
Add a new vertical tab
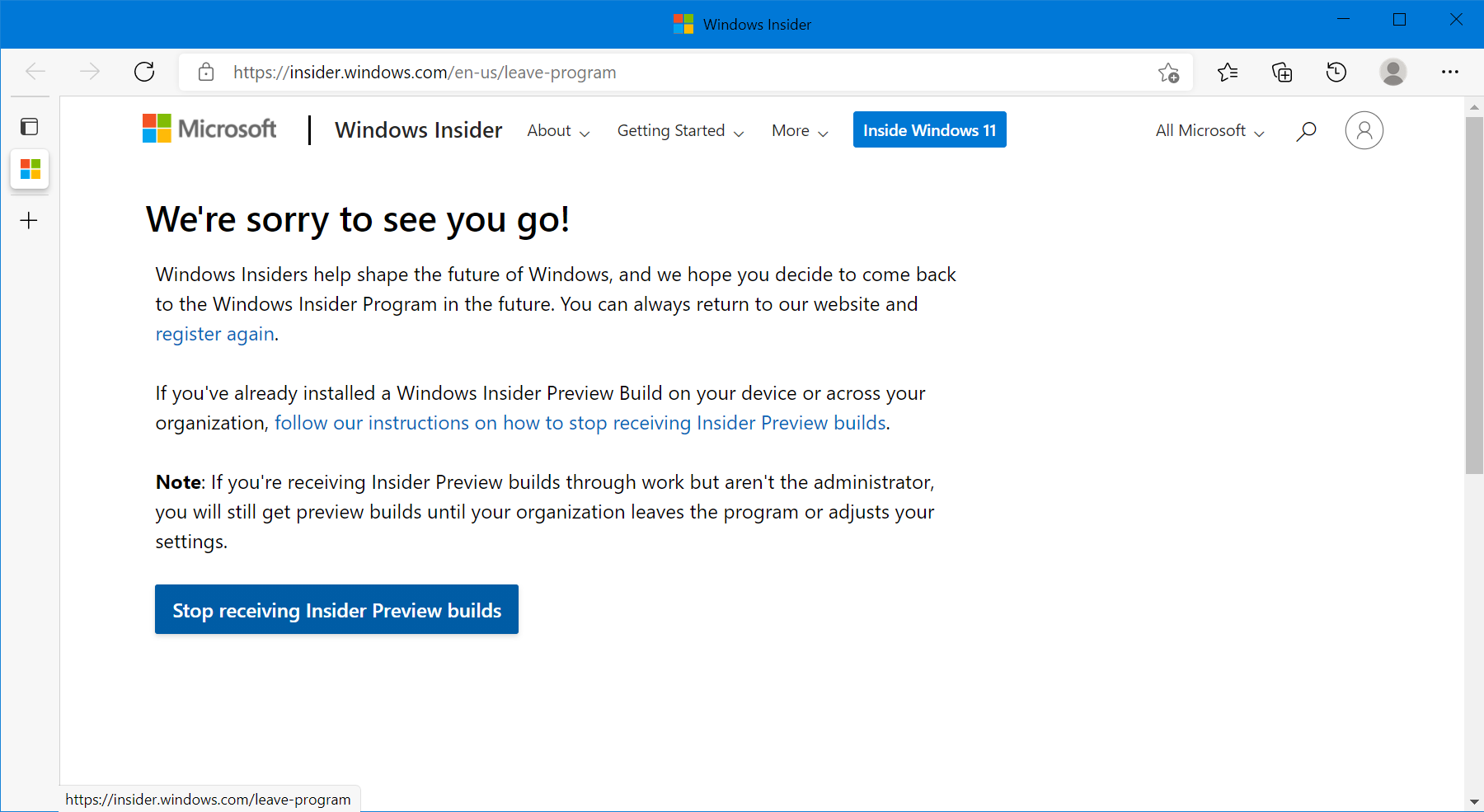coord(29,220)
